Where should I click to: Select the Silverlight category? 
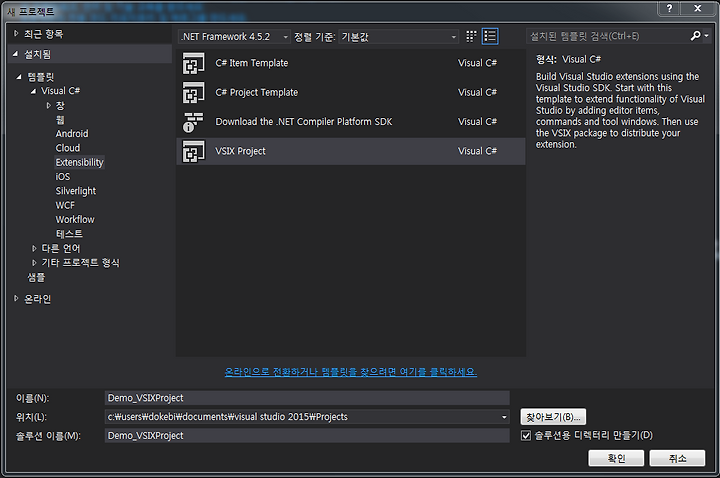(76, 191)
